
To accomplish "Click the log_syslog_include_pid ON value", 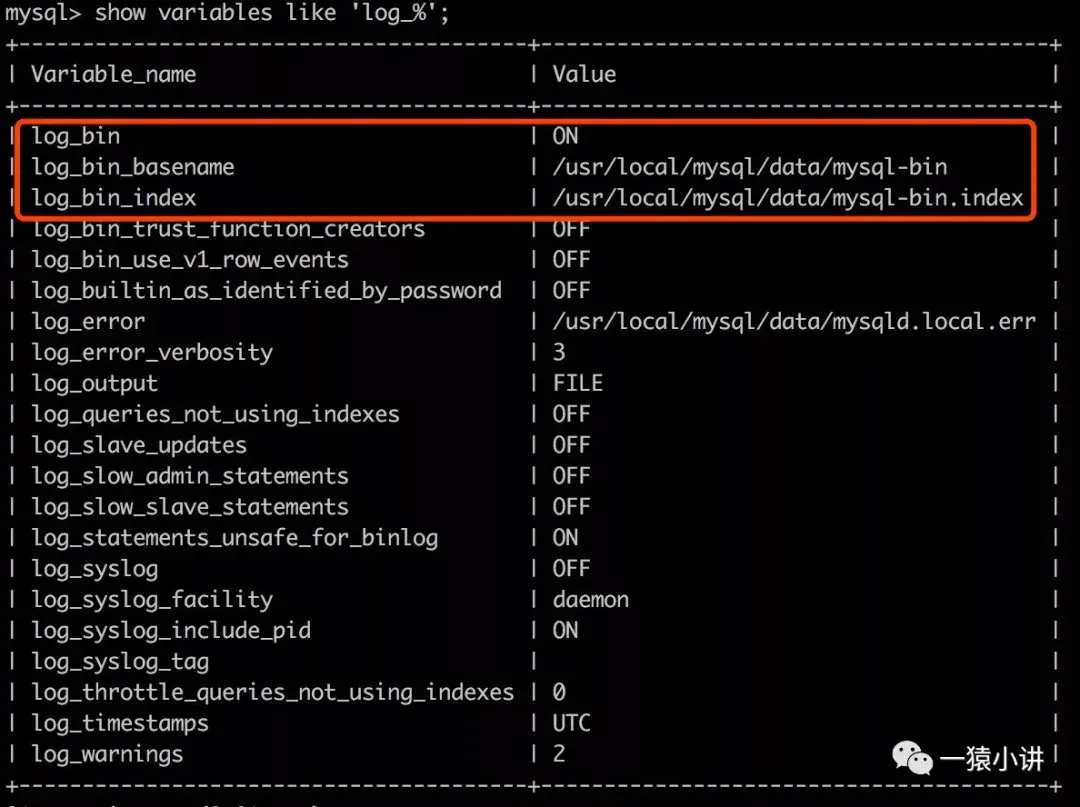I will click(565, 630).
